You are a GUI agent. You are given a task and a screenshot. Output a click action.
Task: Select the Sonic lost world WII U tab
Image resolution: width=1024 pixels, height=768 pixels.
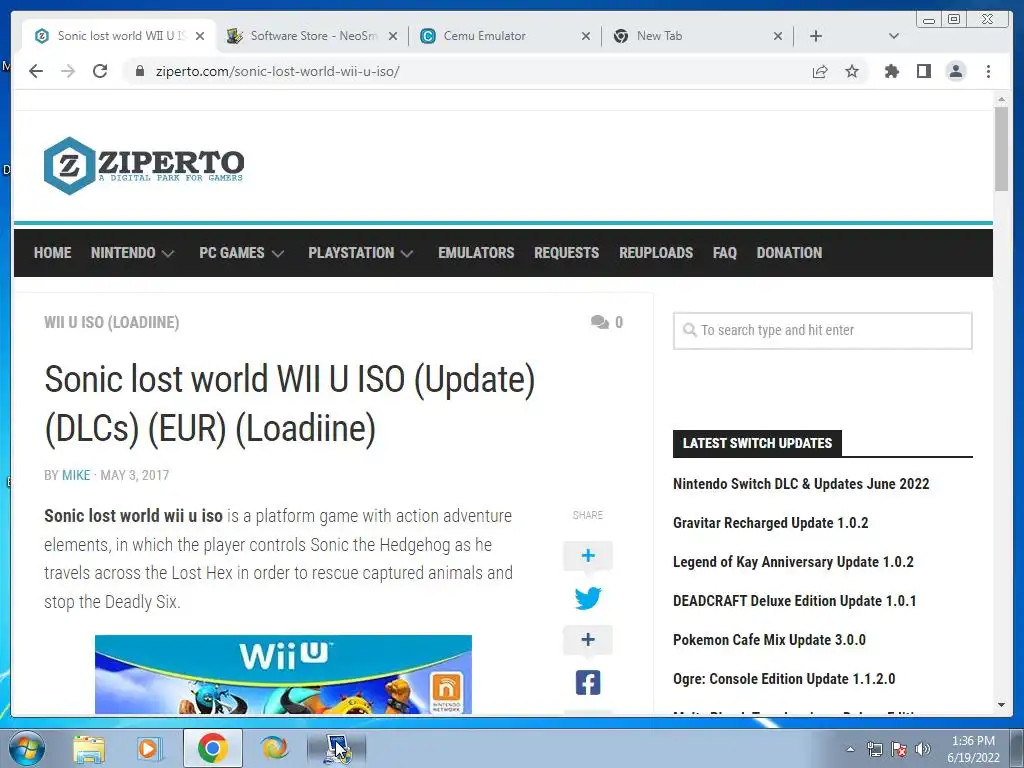point(120,36)
